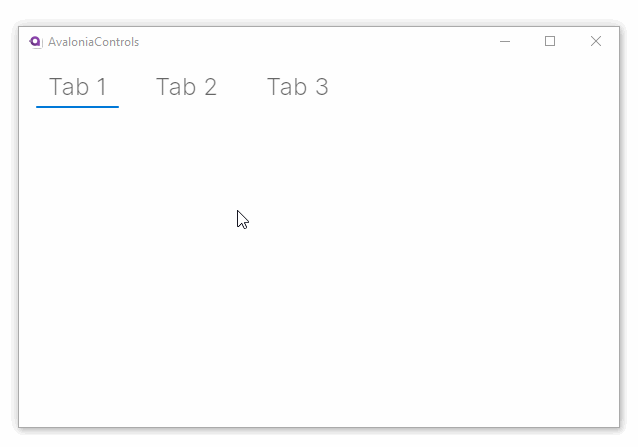Image resolution: width=638 pixels, height=447 pixels.
Task: Click the blank tab strip area right of Tab 3
Action: click(x=470, y=87)
